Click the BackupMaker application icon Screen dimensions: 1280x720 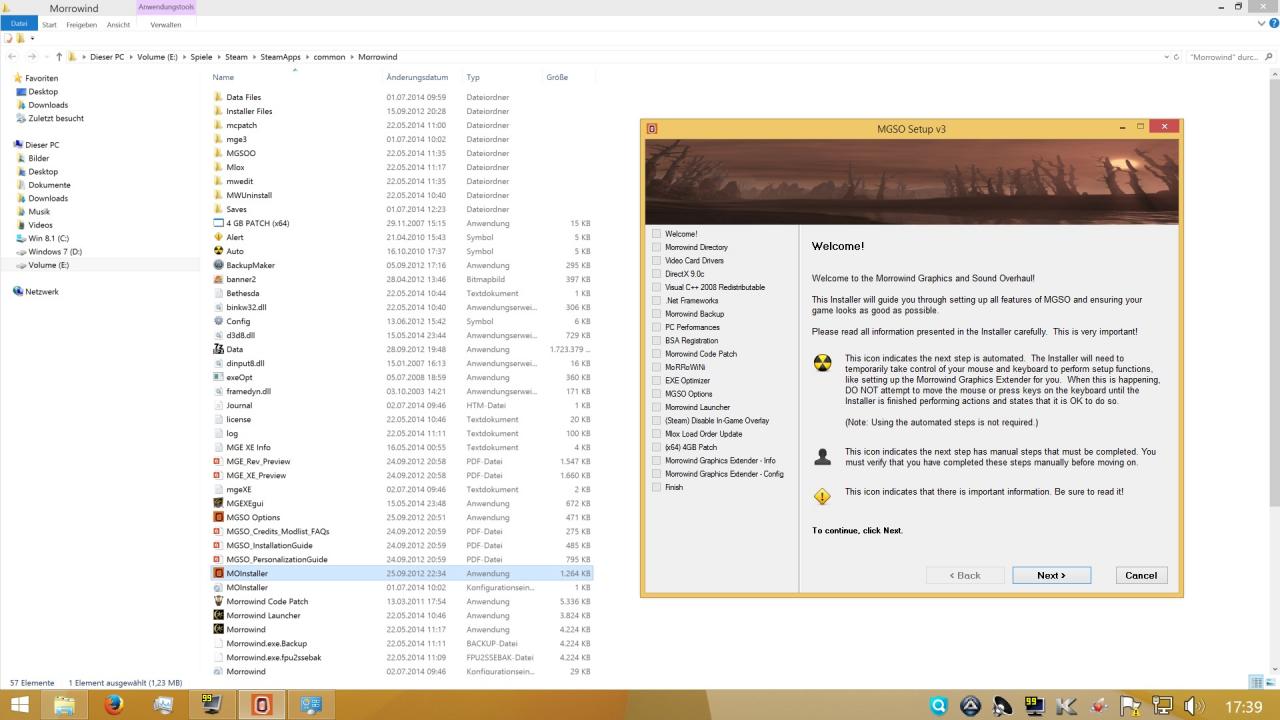click(218, 266)
